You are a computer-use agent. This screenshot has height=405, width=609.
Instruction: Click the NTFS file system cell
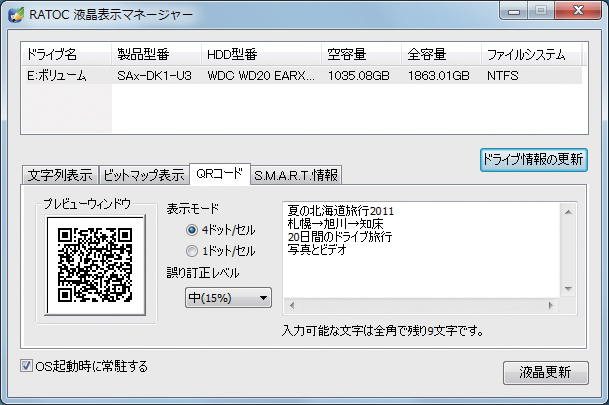[x=503, y=76]
